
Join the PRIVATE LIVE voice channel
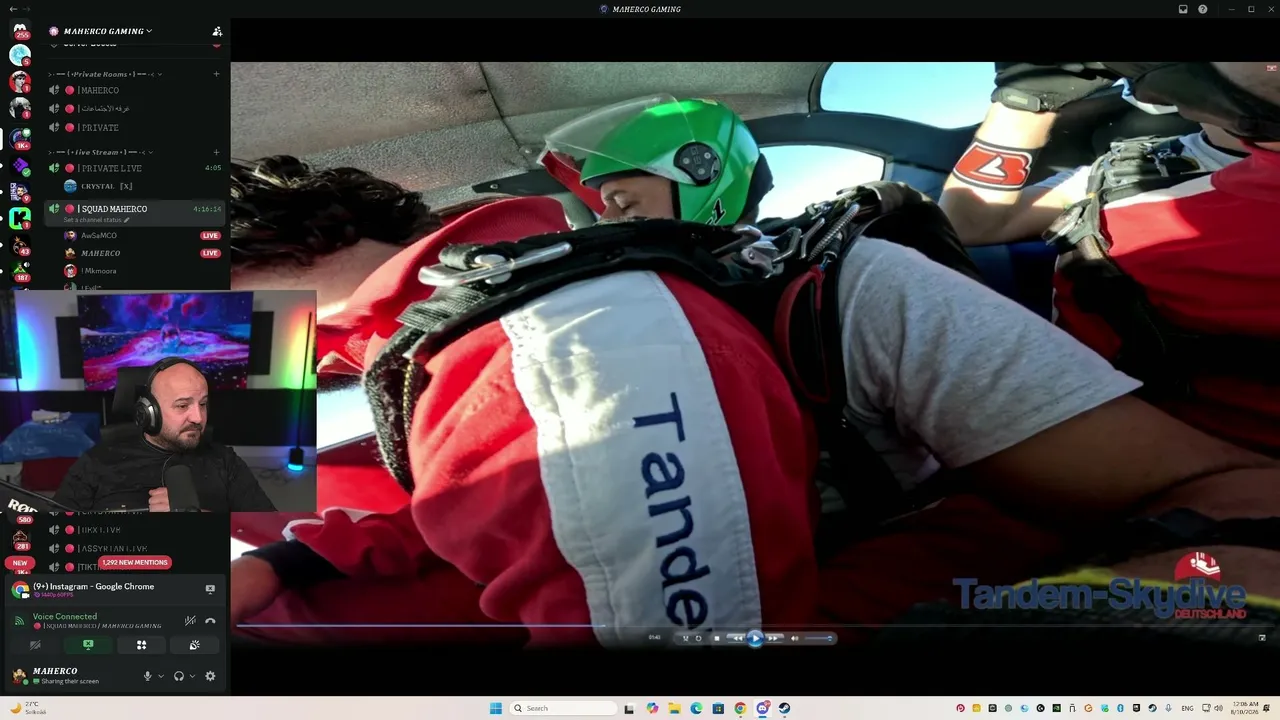[x=135, y=168]
